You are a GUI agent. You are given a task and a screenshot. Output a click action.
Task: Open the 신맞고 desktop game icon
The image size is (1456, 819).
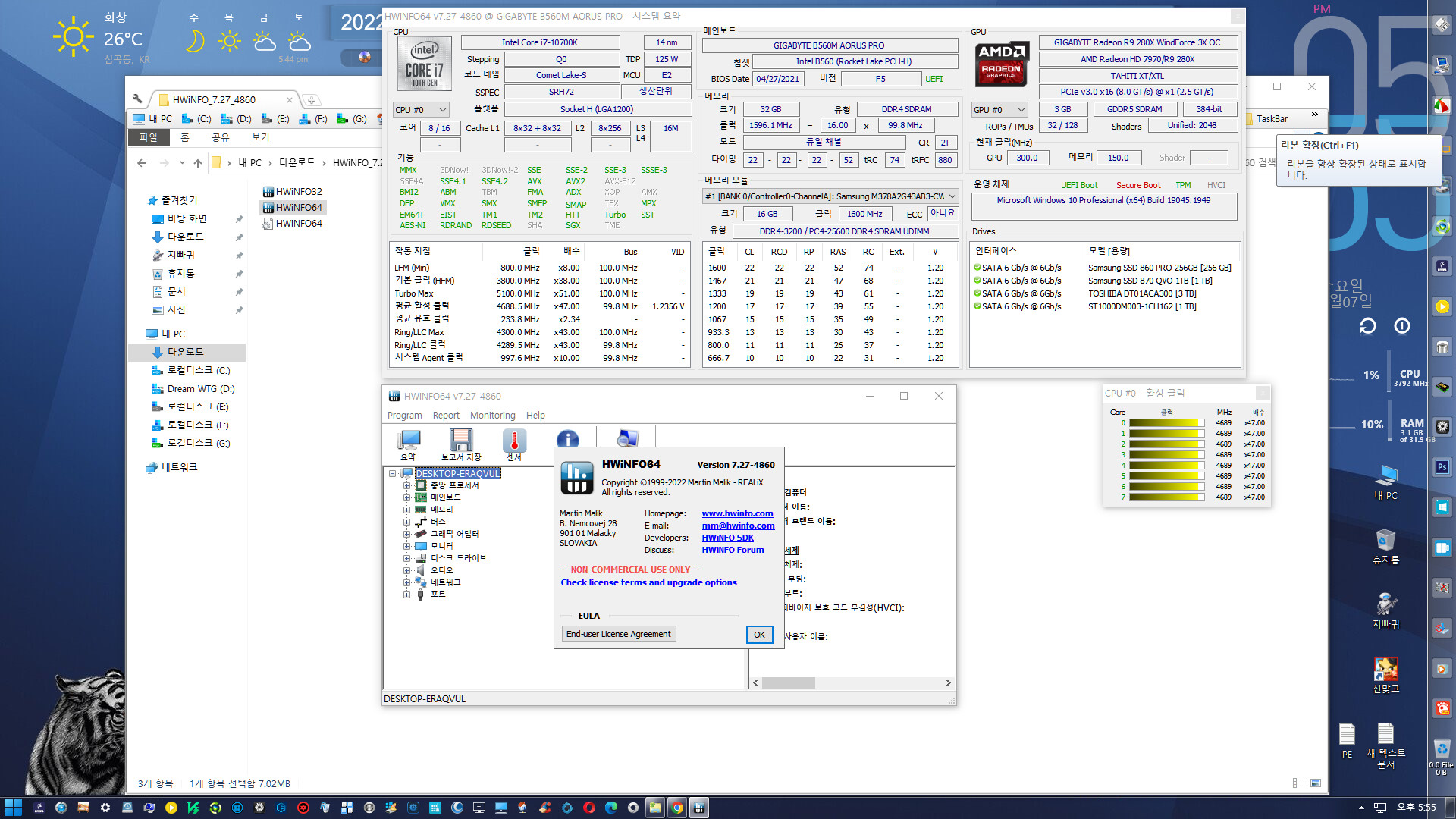point(1385,675)
